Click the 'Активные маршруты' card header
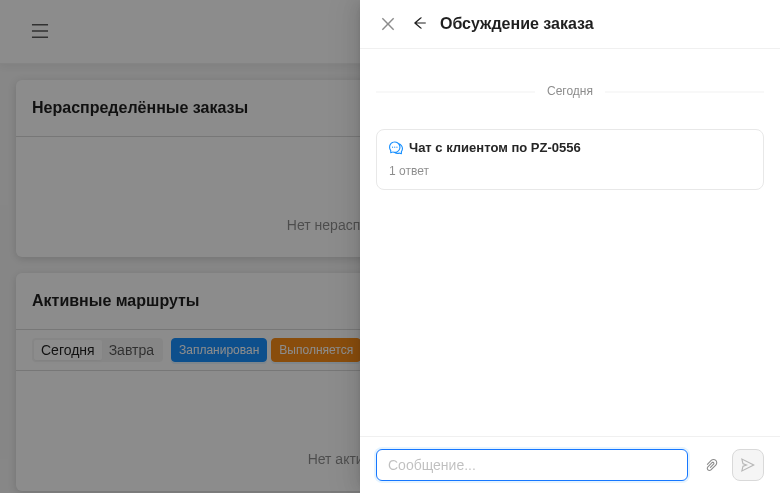Viewport: 780px width, 493px height. coord(116,301)
